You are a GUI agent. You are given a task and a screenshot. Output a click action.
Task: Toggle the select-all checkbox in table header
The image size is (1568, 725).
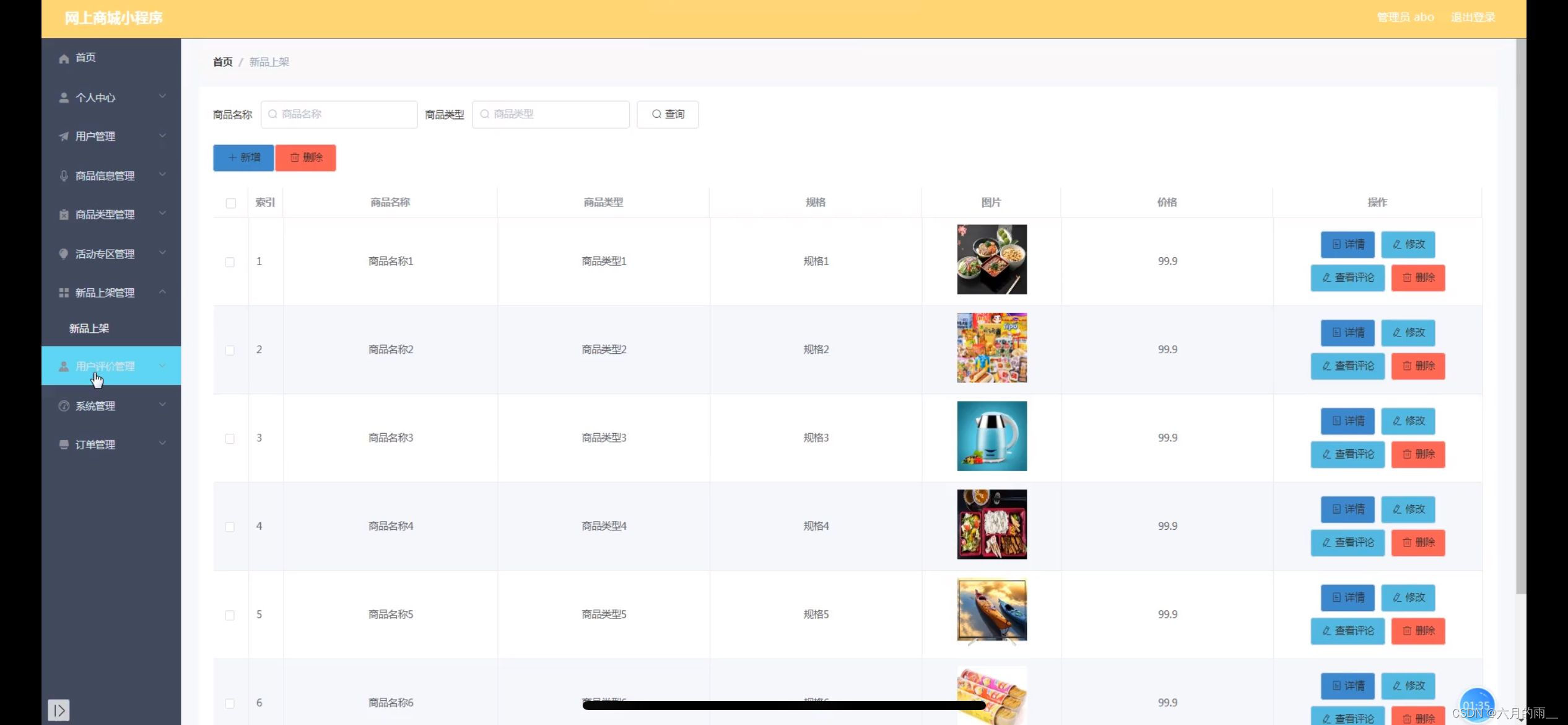[231, 203]
